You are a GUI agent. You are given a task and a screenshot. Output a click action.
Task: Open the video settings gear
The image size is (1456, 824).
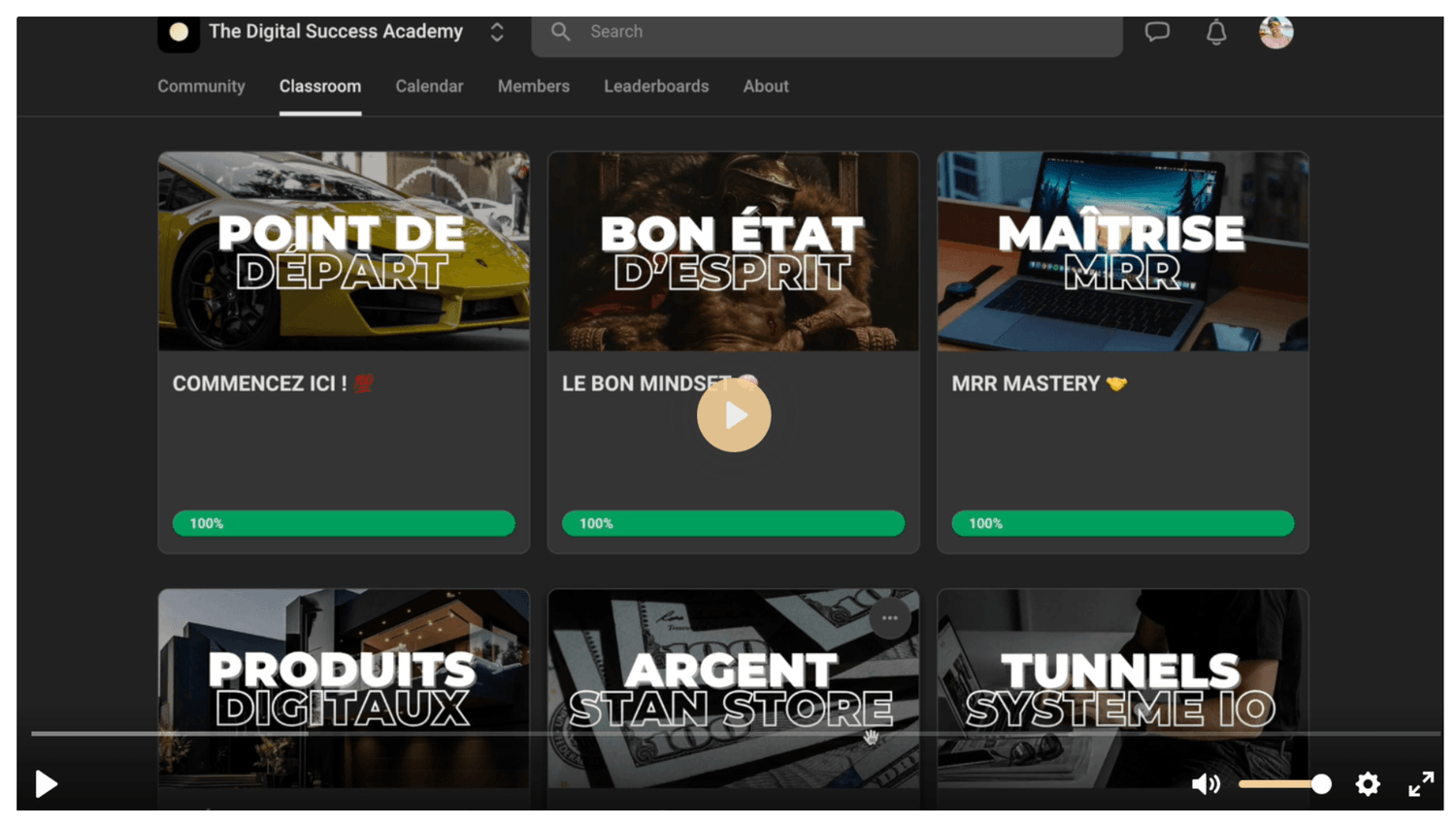(x=1368, y=783)
